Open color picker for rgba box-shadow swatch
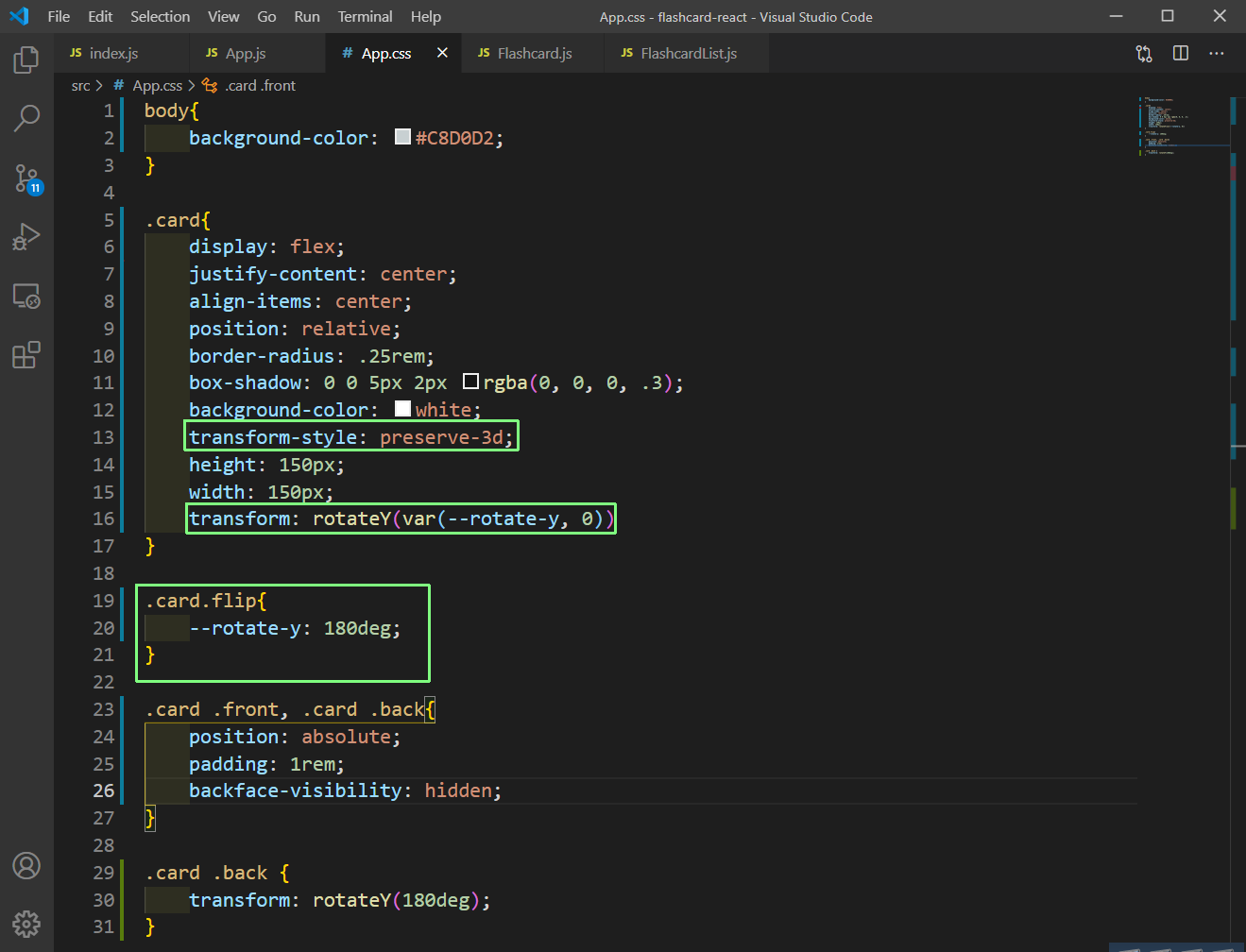This screenshot has width=1246, height=952. (x=470, y=382)
